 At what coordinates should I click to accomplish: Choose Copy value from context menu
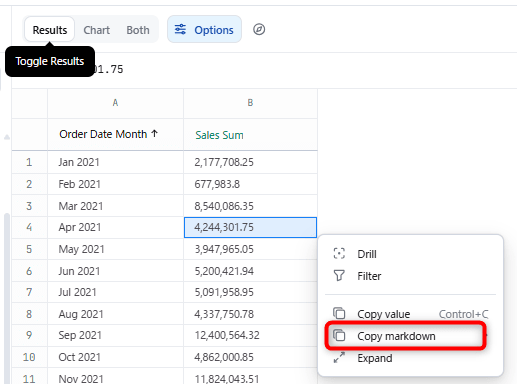410,314
